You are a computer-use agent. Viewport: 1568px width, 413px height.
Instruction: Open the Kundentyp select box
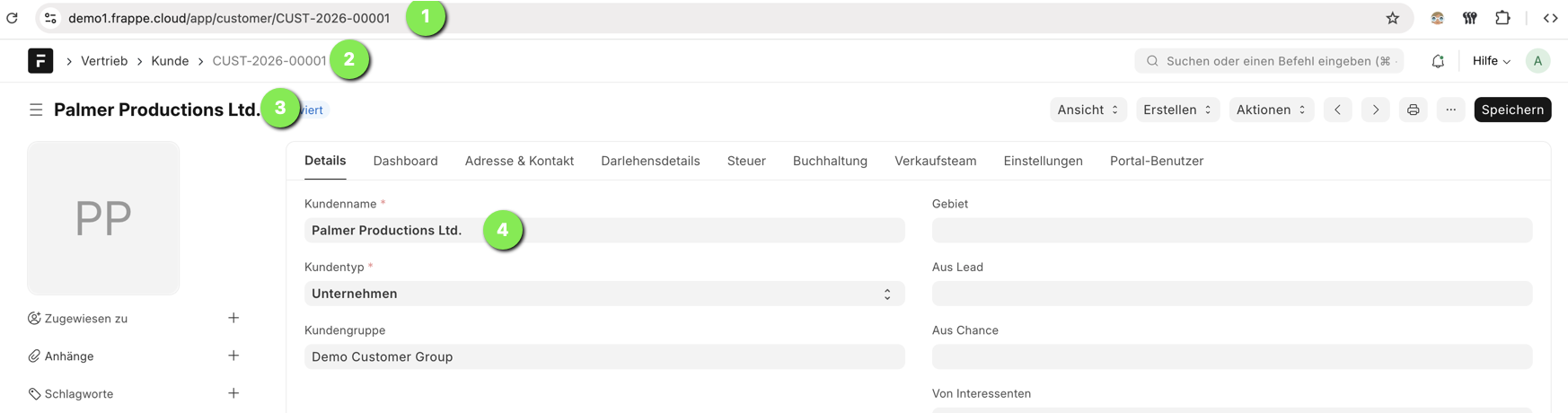tap(603, 294)
